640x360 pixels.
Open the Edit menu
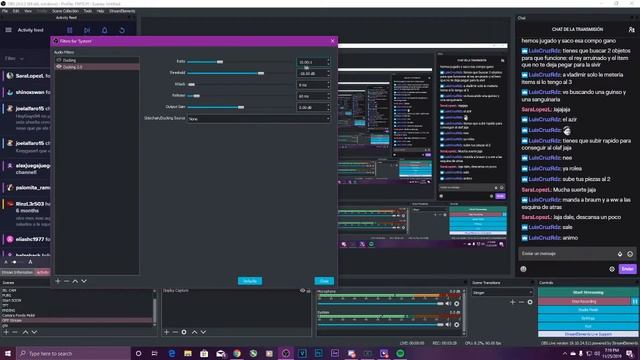(x=16, y=11)
